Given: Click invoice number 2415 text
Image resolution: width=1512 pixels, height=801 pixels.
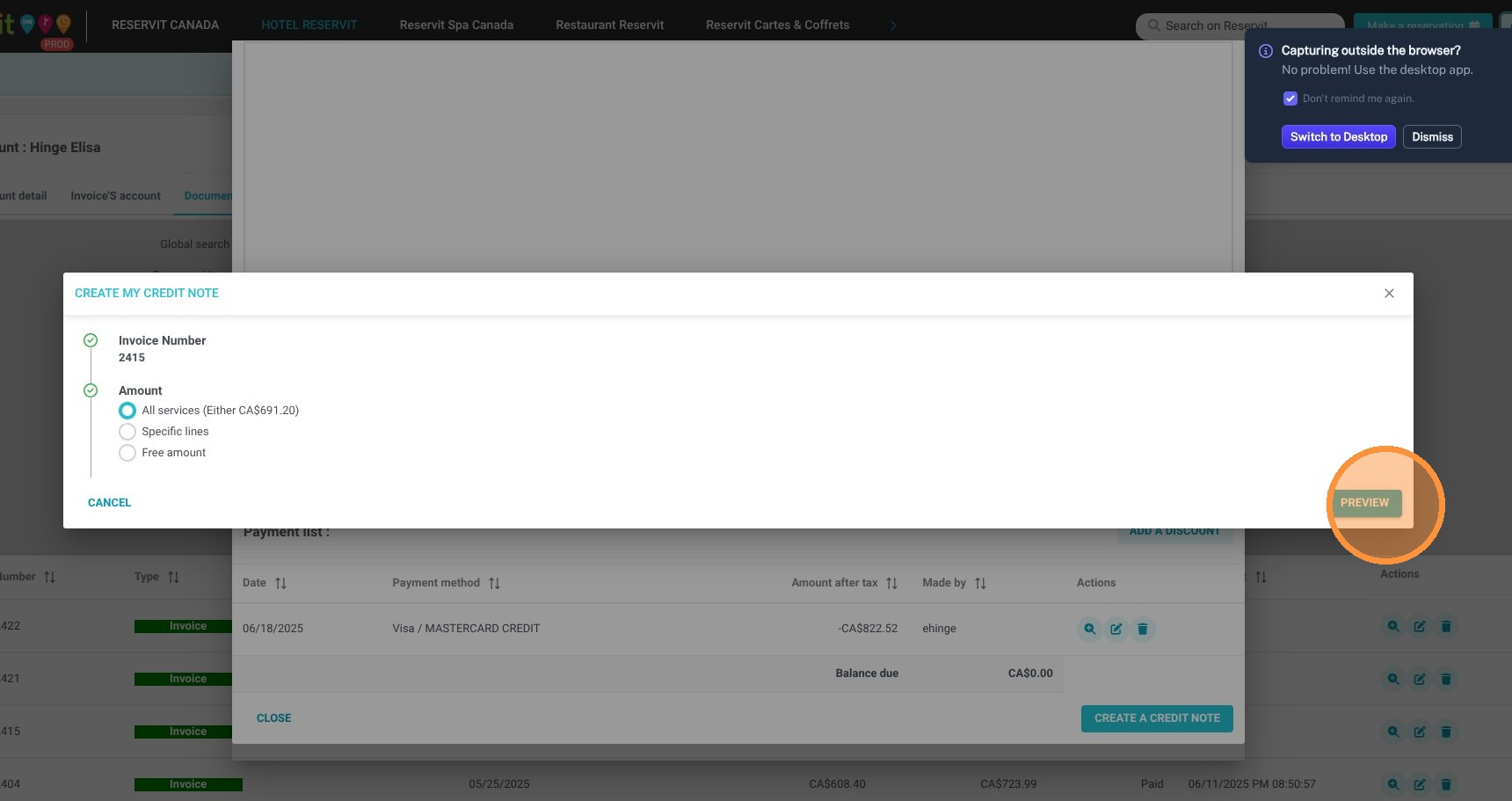Looking at the screenshot, I should (132, 358).
